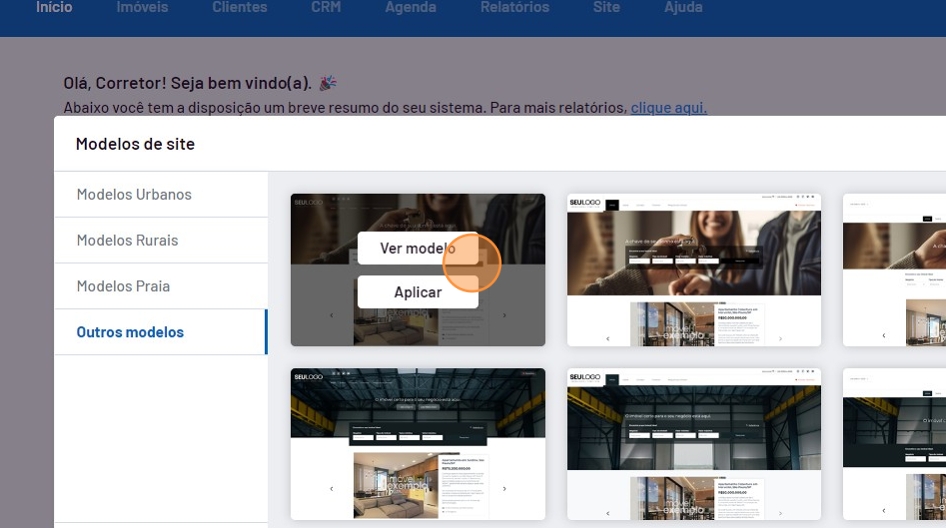
Task: Open the Imóveis menu
Action: tap(142, 8)
